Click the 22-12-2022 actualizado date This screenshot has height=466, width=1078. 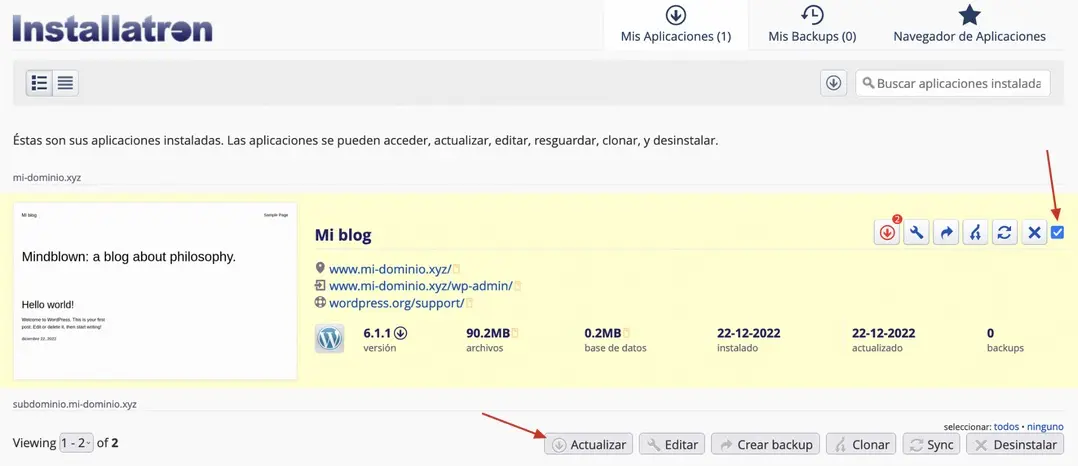tap(883, 333)
